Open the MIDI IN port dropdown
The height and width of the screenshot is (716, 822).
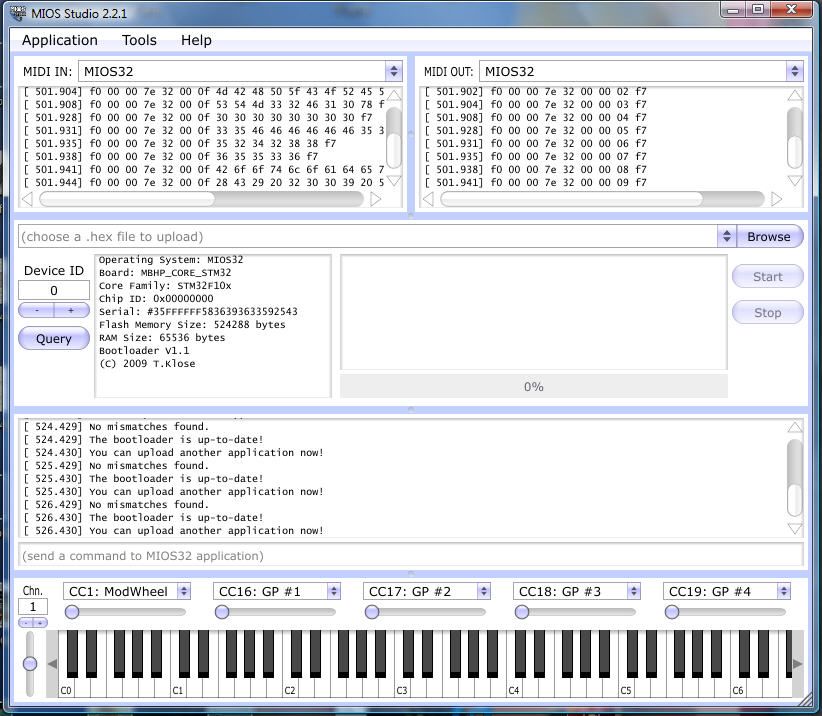click(x=240, y=71)
